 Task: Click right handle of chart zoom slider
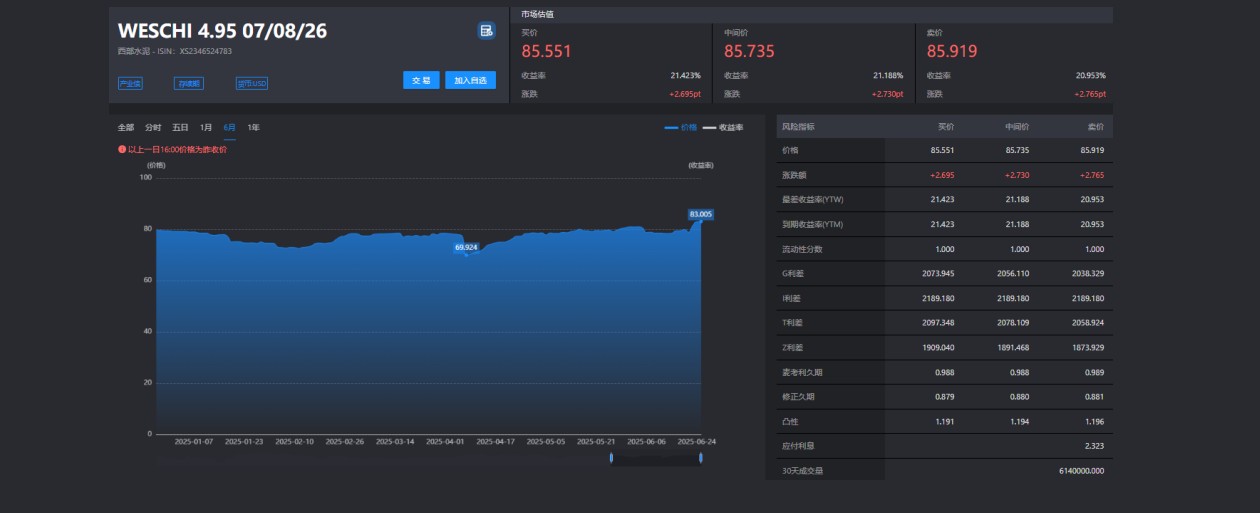[700, 458]
